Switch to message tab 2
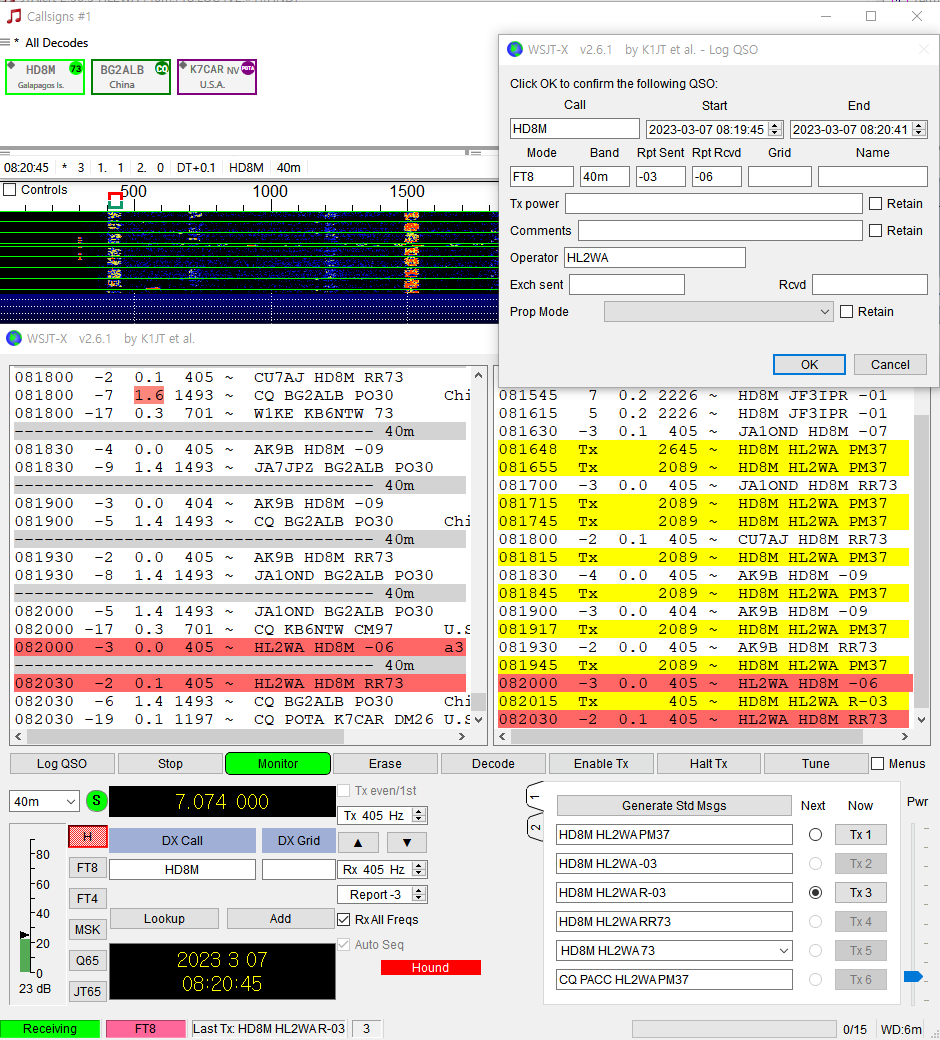Screen dimensions: 940x1040 (535, 827)
